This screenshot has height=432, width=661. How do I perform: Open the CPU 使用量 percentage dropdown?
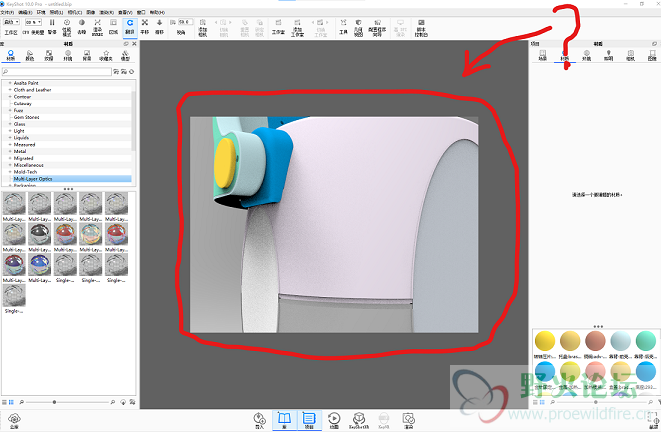[x=33, y=22]
